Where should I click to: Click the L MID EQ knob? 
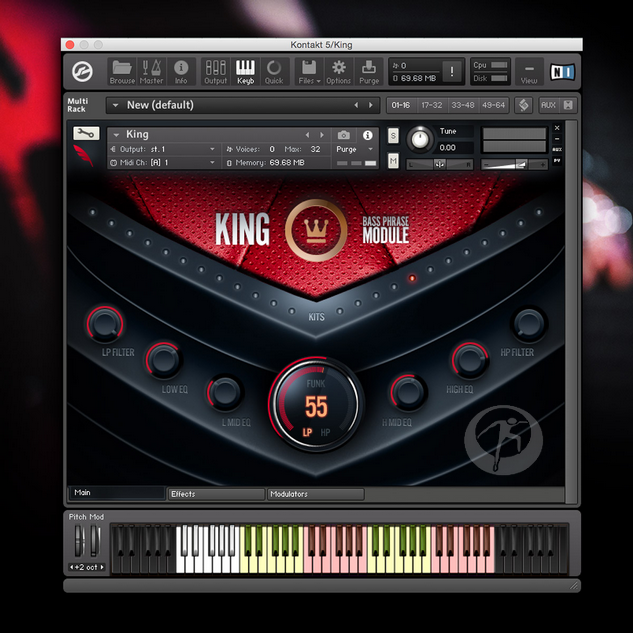pyautogui.click(x=224, y=392)
